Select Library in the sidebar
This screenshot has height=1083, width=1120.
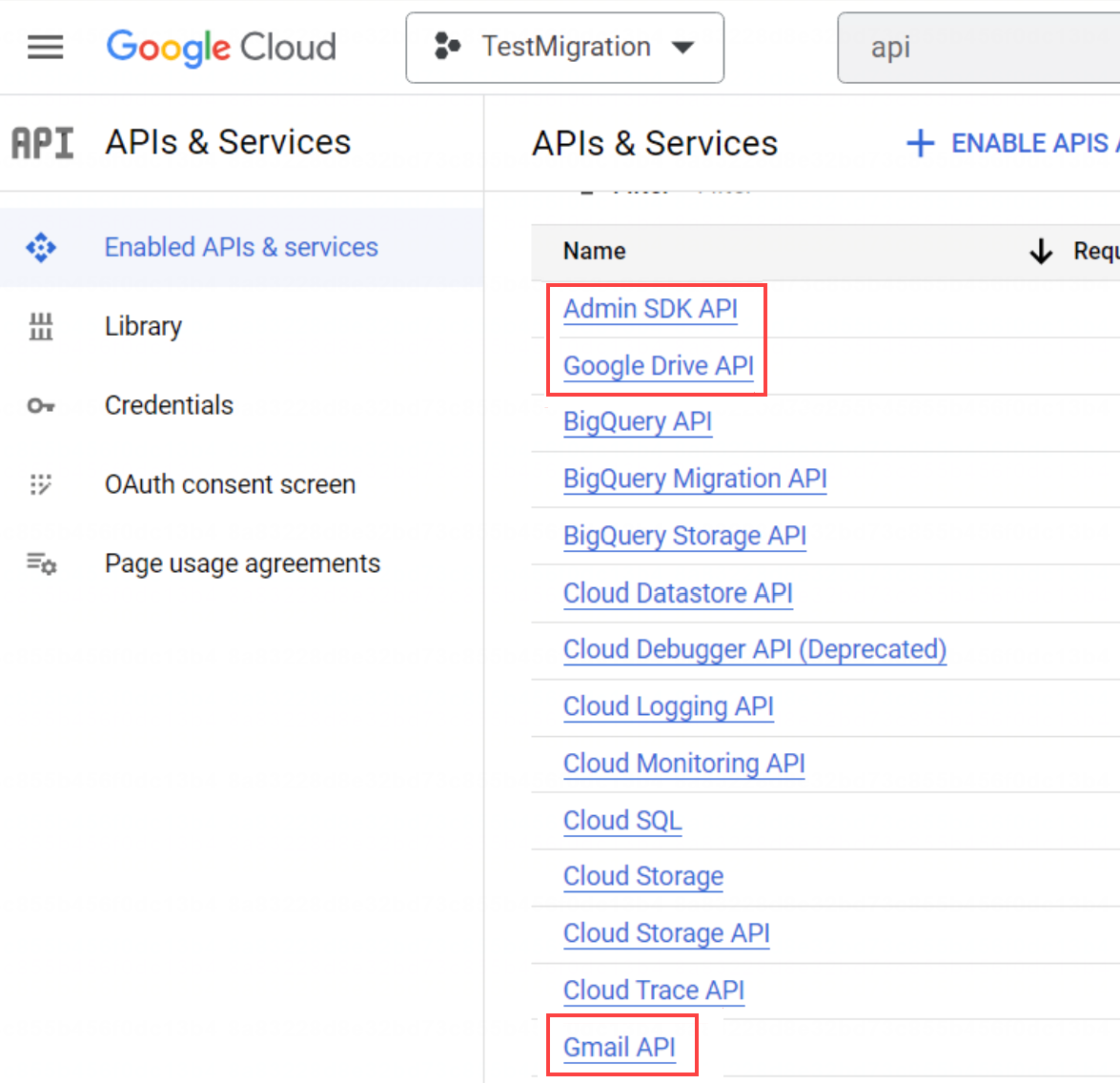click(x=143, y=327)
